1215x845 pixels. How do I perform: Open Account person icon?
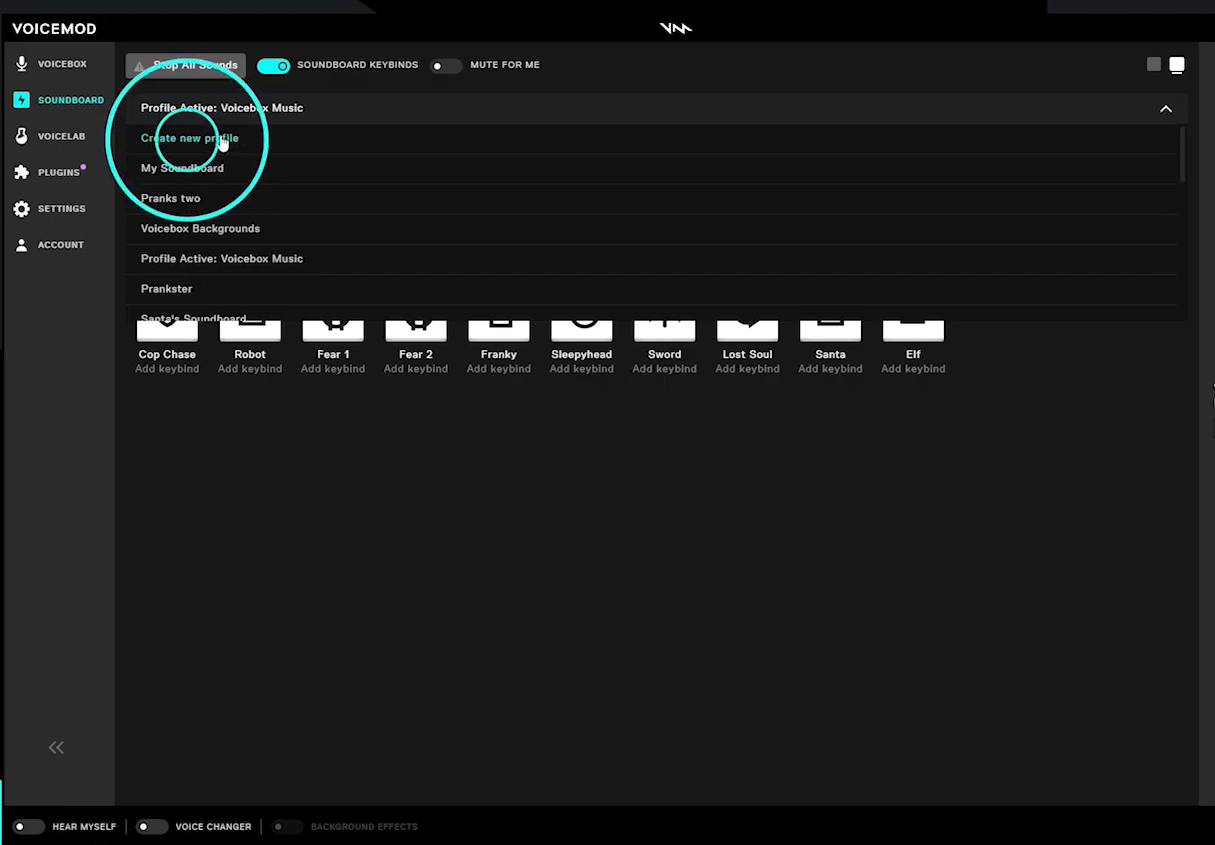tap(22, 245)
